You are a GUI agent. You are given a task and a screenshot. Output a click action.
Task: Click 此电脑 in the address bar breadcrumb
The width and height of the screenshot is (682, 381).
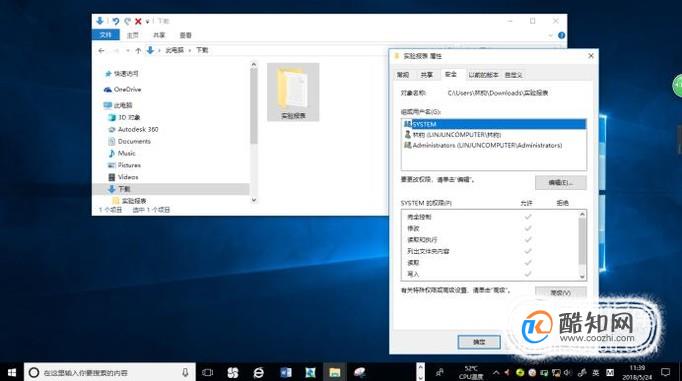coord(174,50)
